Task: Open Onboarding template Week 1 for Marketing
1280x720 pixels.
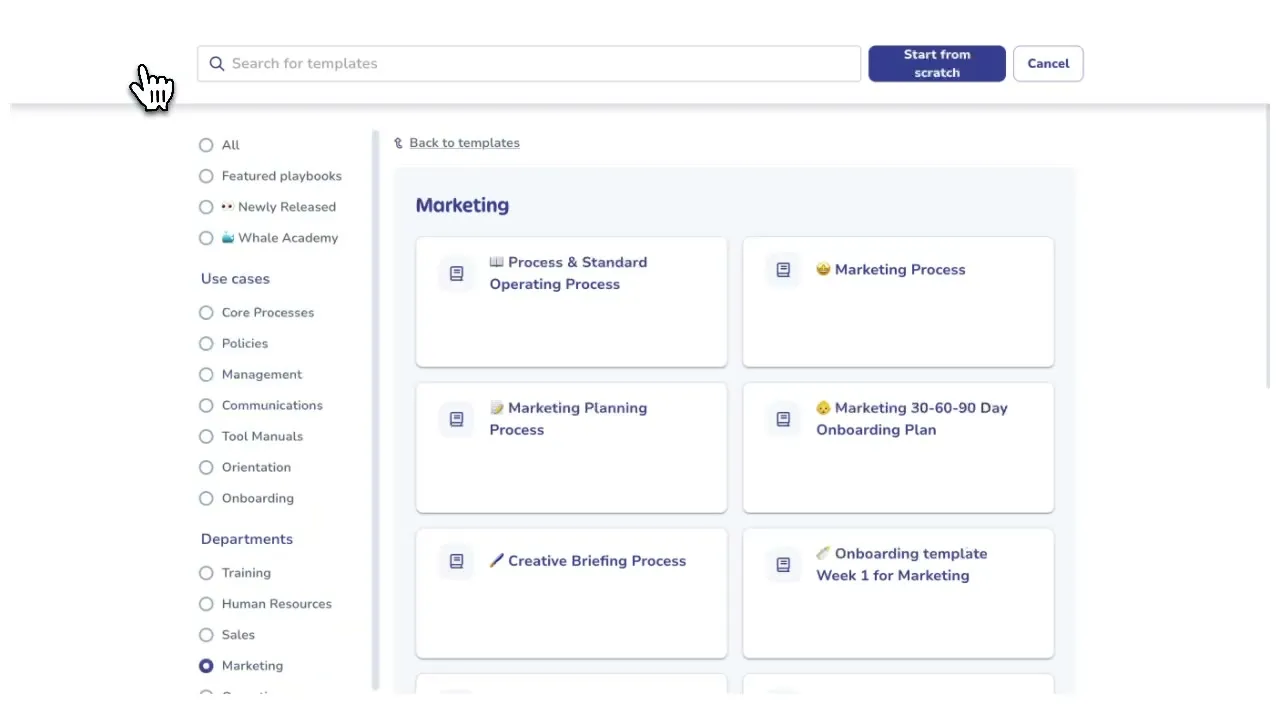Action: [898, 594]
